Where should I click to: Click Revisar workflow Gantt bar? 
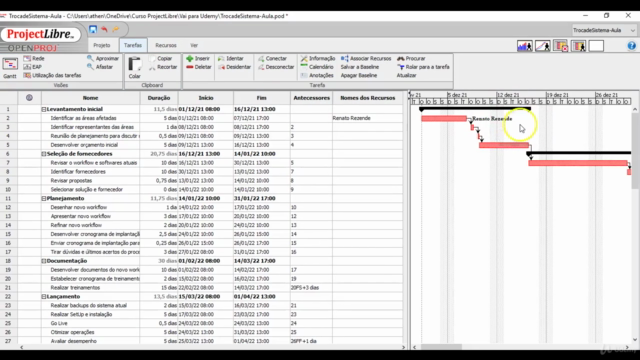[x=578, y=163]
